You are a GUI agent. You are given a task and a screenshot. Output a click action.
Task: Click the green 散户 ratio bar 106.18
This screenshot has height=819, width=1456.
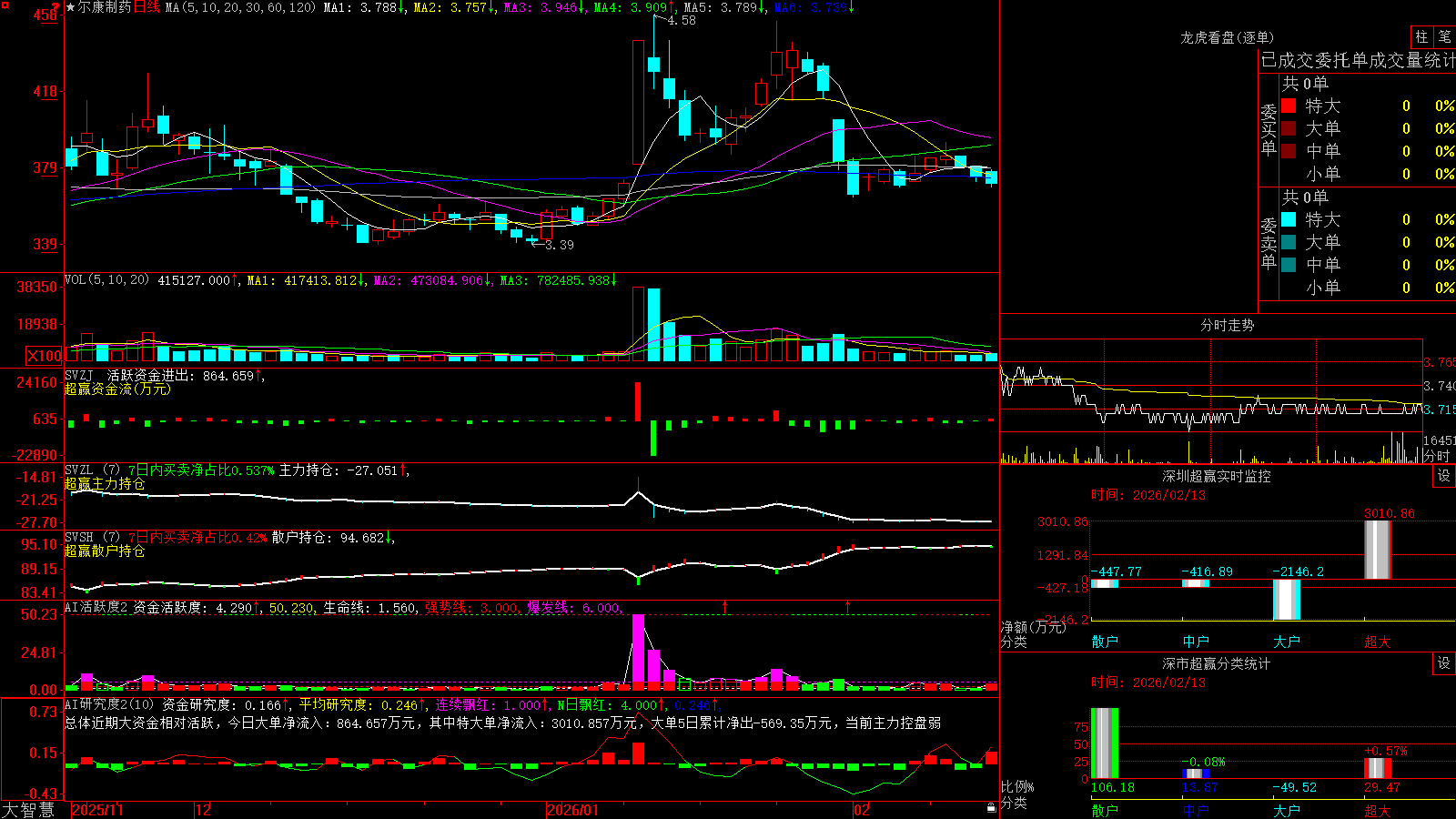click(x=1105, y=743)
